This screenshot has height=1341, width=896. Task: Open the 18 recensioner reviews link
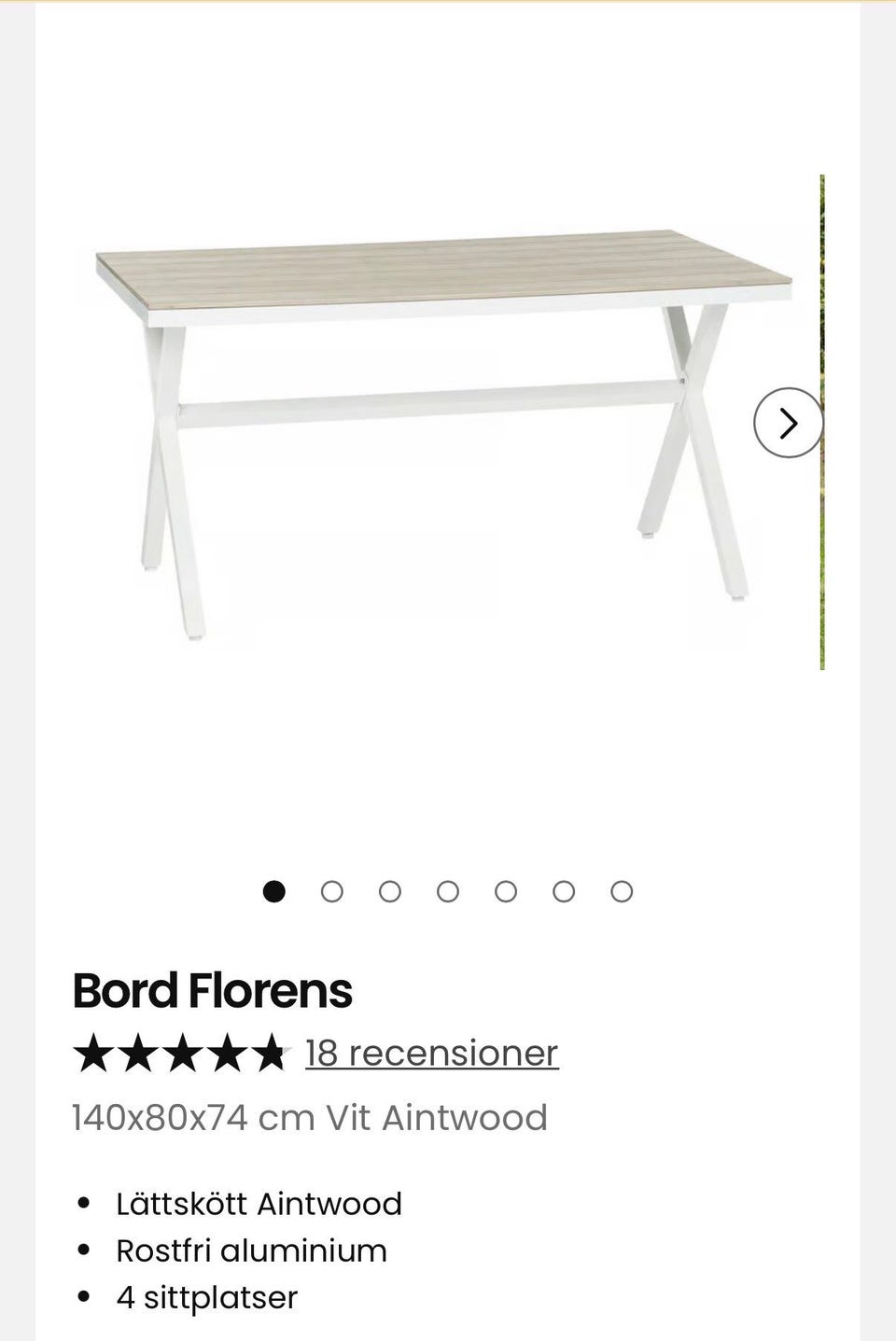(x=431, y=1053)
